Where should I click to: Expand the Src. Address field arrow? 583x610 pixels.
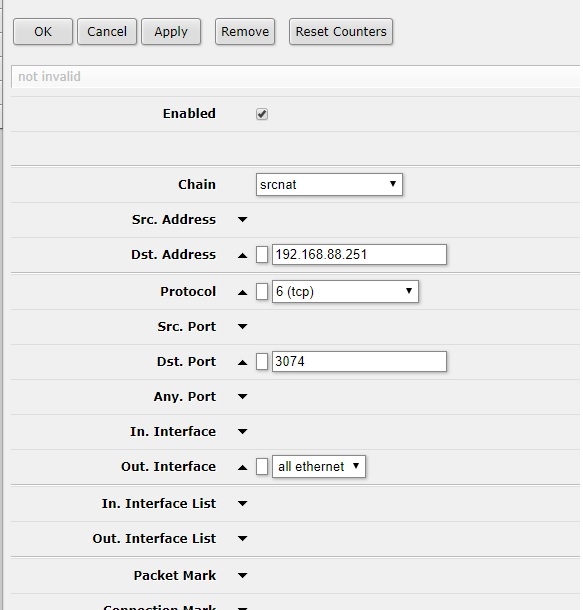pos(242,220)
